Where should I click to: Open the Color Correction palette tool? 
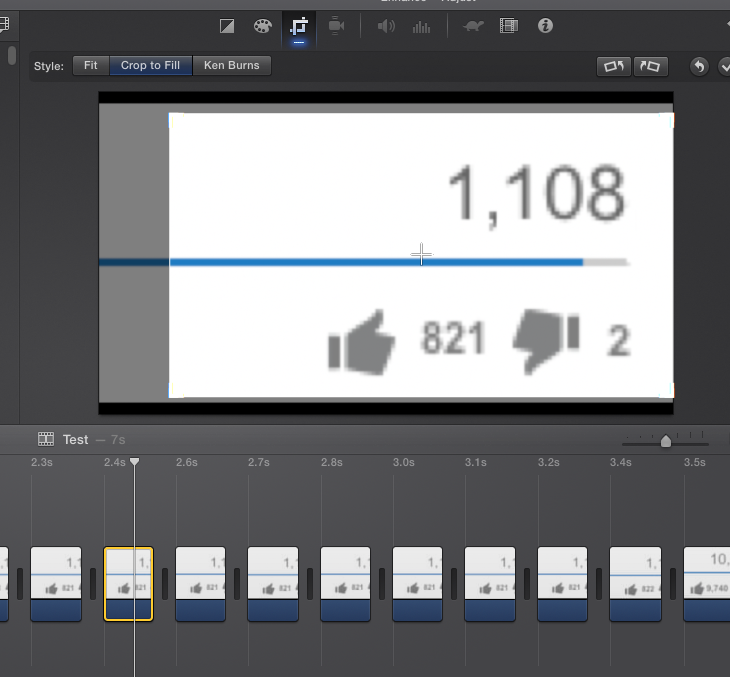[x=263, y=26]
